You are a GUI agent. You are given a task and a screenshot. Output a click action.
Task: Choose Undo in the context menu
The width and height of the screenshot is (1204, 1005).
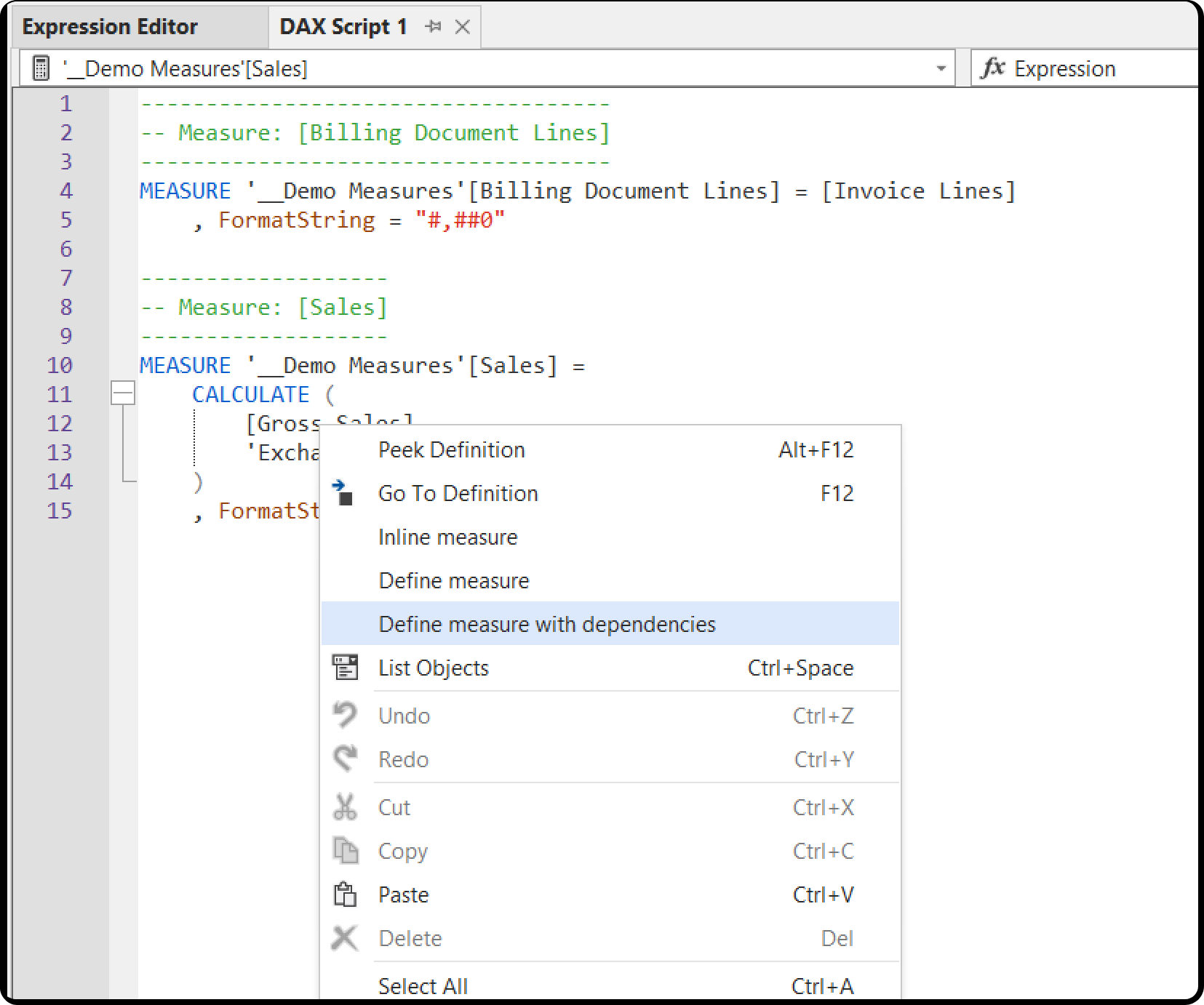tap(610, 716)
